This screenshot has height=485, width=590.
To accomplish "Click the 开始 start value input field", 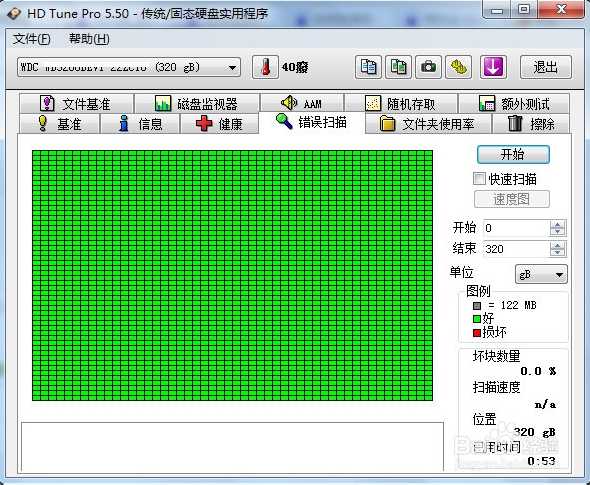I will pyautogui.click(x=516, y=228).
